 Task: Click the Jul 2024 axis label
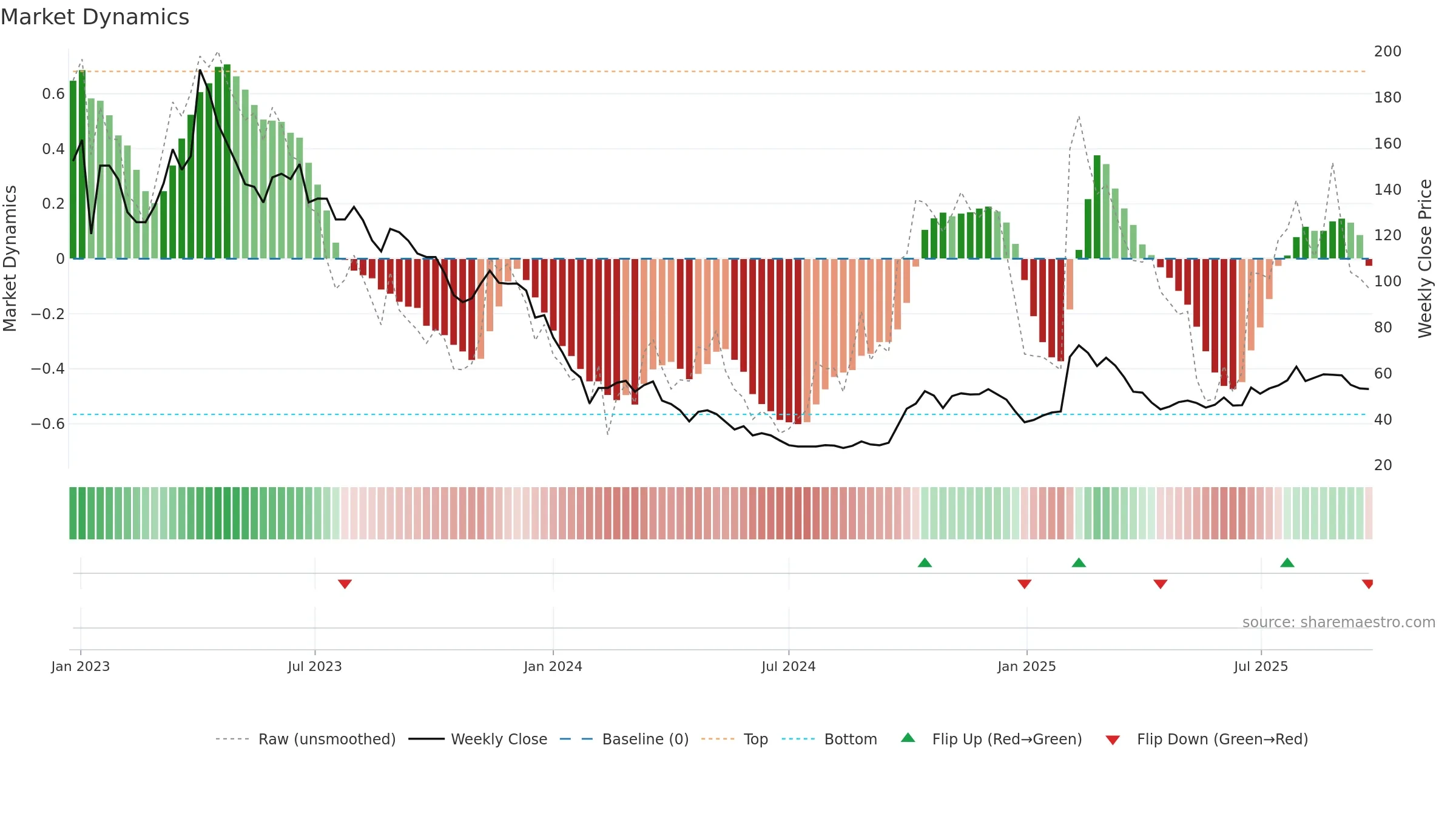tap(789, 666)
